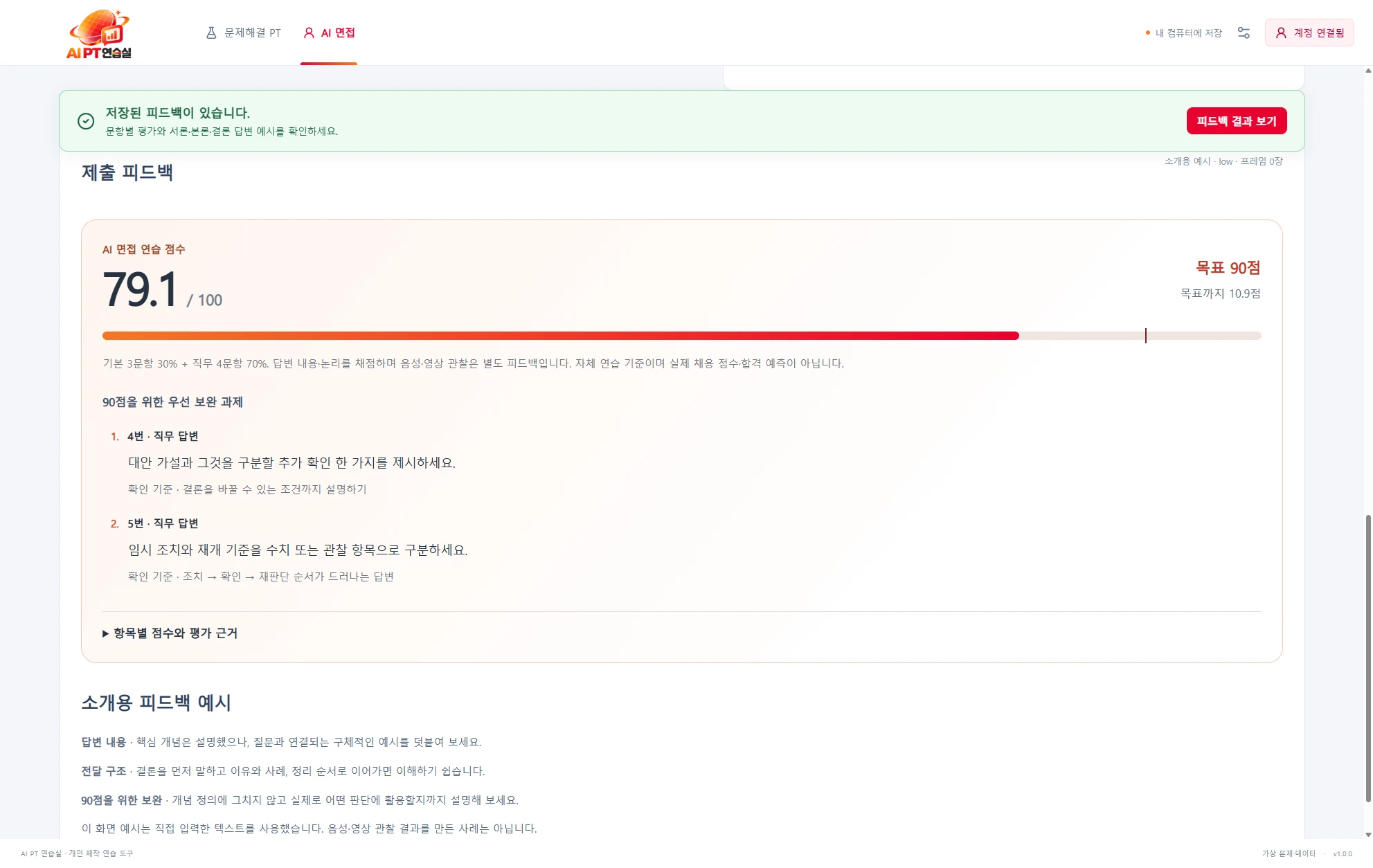
Task: Click the 피드백 결과 보기 button
Action: (x=1237, y=121)
